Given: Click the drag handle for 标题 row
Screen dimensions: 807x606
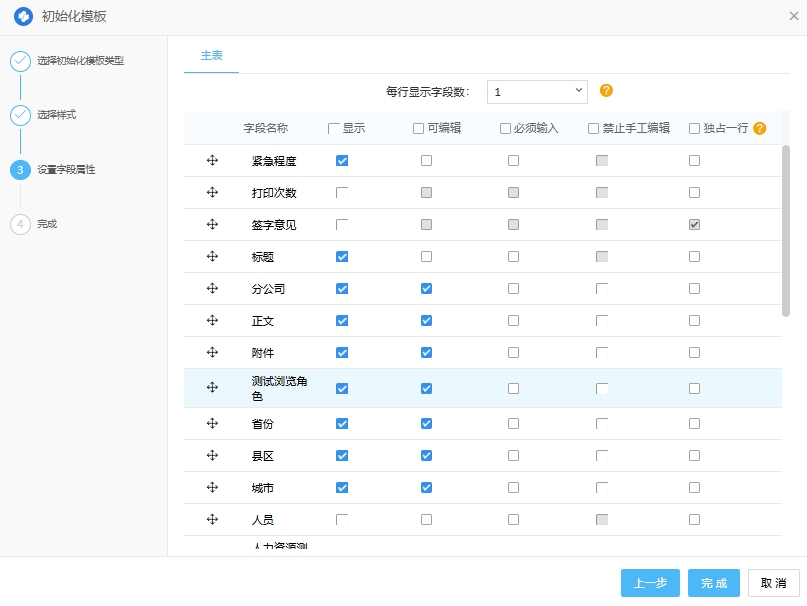Looking at the screenshot, I should pyautogui.click(x=212, y=256).
